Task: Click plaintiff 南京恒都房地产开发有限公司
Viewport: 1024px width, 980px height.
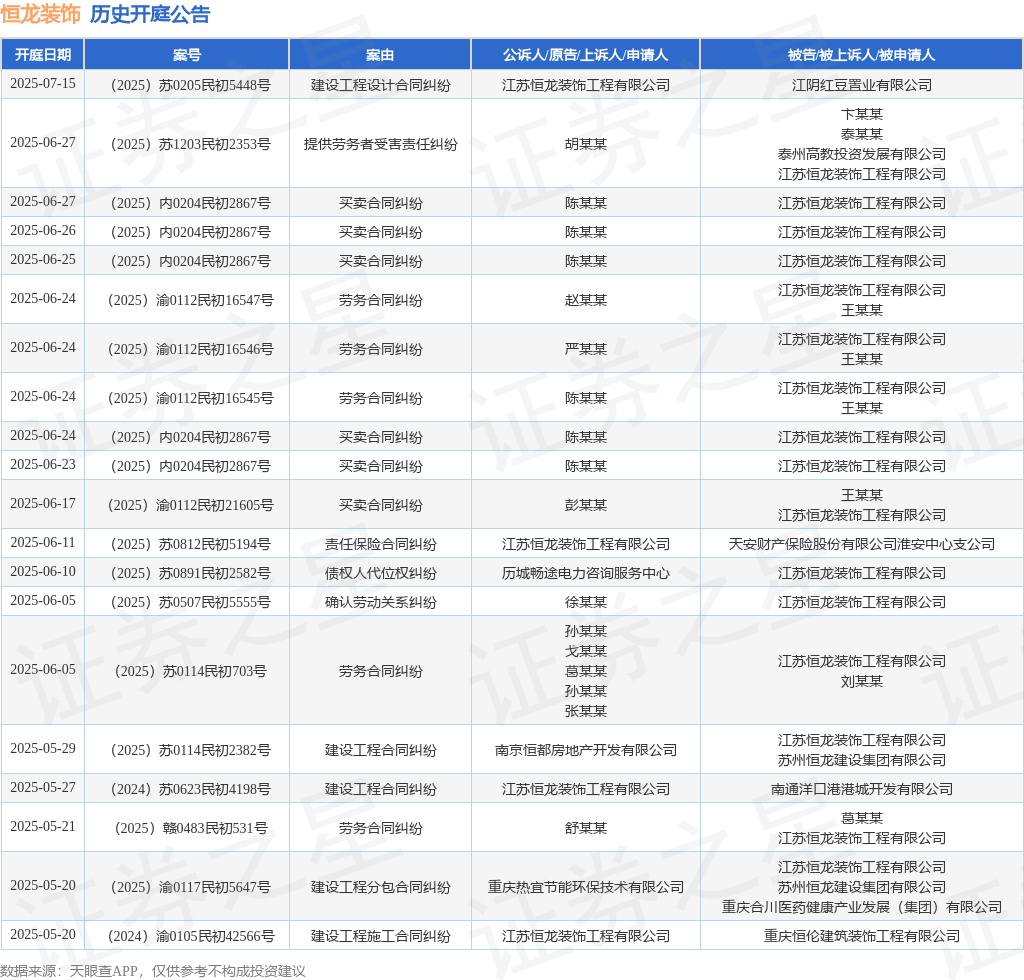Action: (586, 750)
